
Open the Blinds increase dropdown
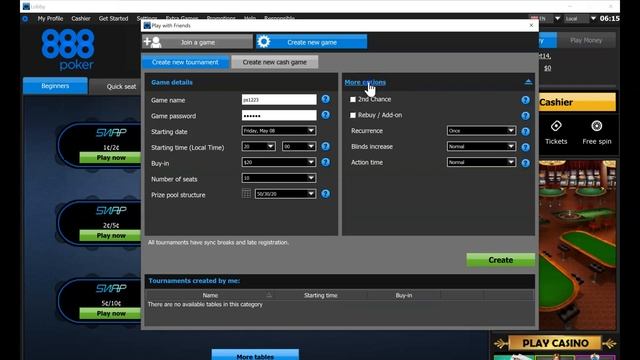pos(481,147)
